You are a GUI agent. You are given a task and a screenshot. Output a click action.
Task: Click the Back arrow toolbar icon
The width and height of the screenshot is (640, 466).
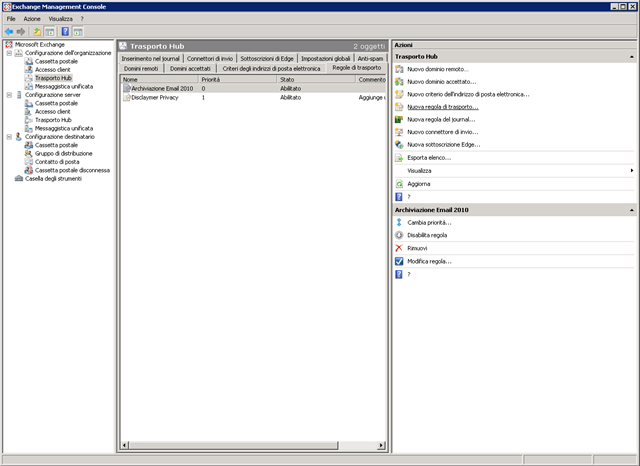point(9,31)
